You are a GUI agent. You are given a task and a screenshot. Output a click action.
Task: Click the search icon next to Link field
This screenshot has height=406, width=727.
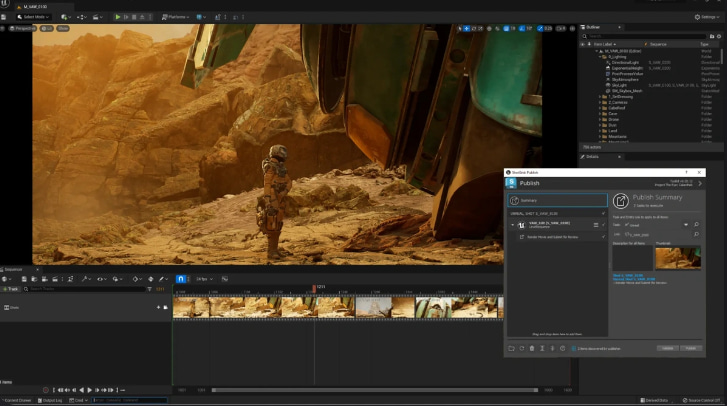pos(696,235)
